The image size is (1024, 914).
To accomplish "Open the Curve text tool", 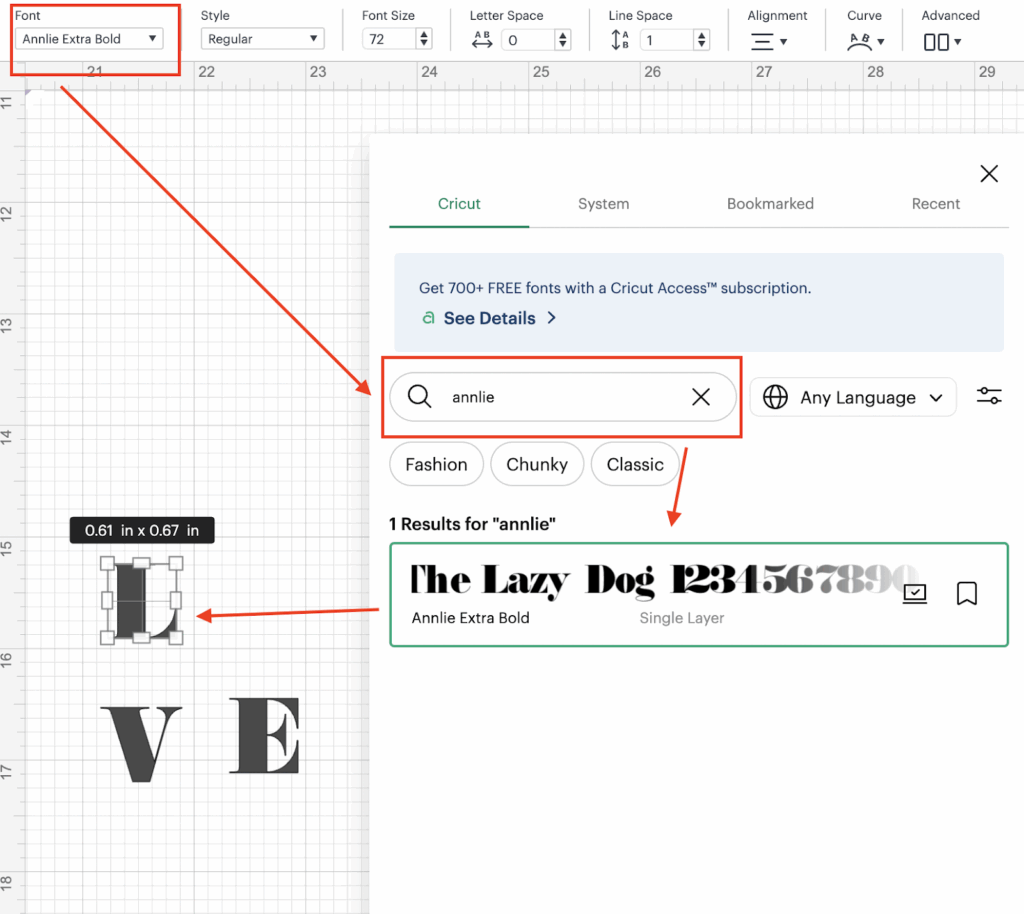I will point(865,41).
